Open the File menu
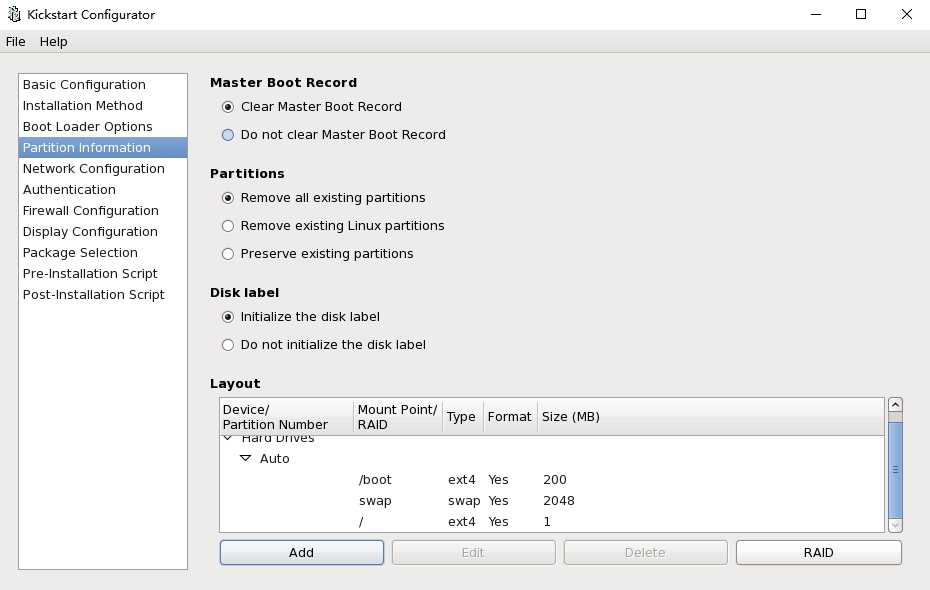This screenshot has height=590, width=930. 15,42
